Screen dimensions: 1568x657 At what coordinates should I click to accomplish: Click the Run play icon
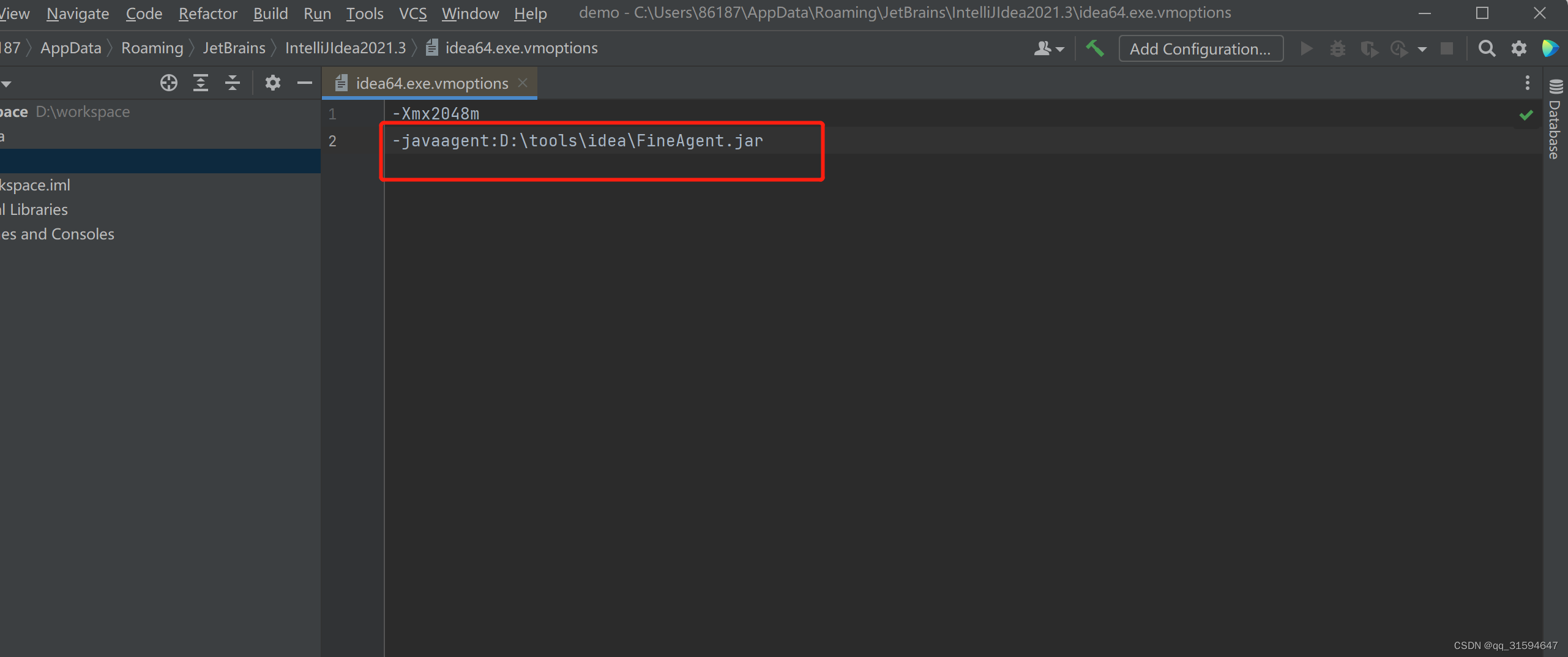pos(1307,48)
